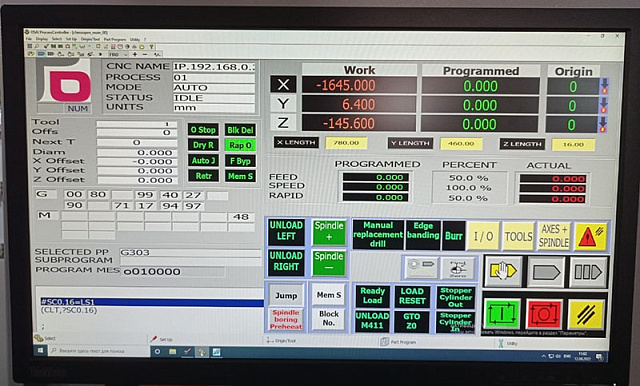Screen dimensions: 640x386
Task: Click the toolbar plus override button
Action: 135,54
